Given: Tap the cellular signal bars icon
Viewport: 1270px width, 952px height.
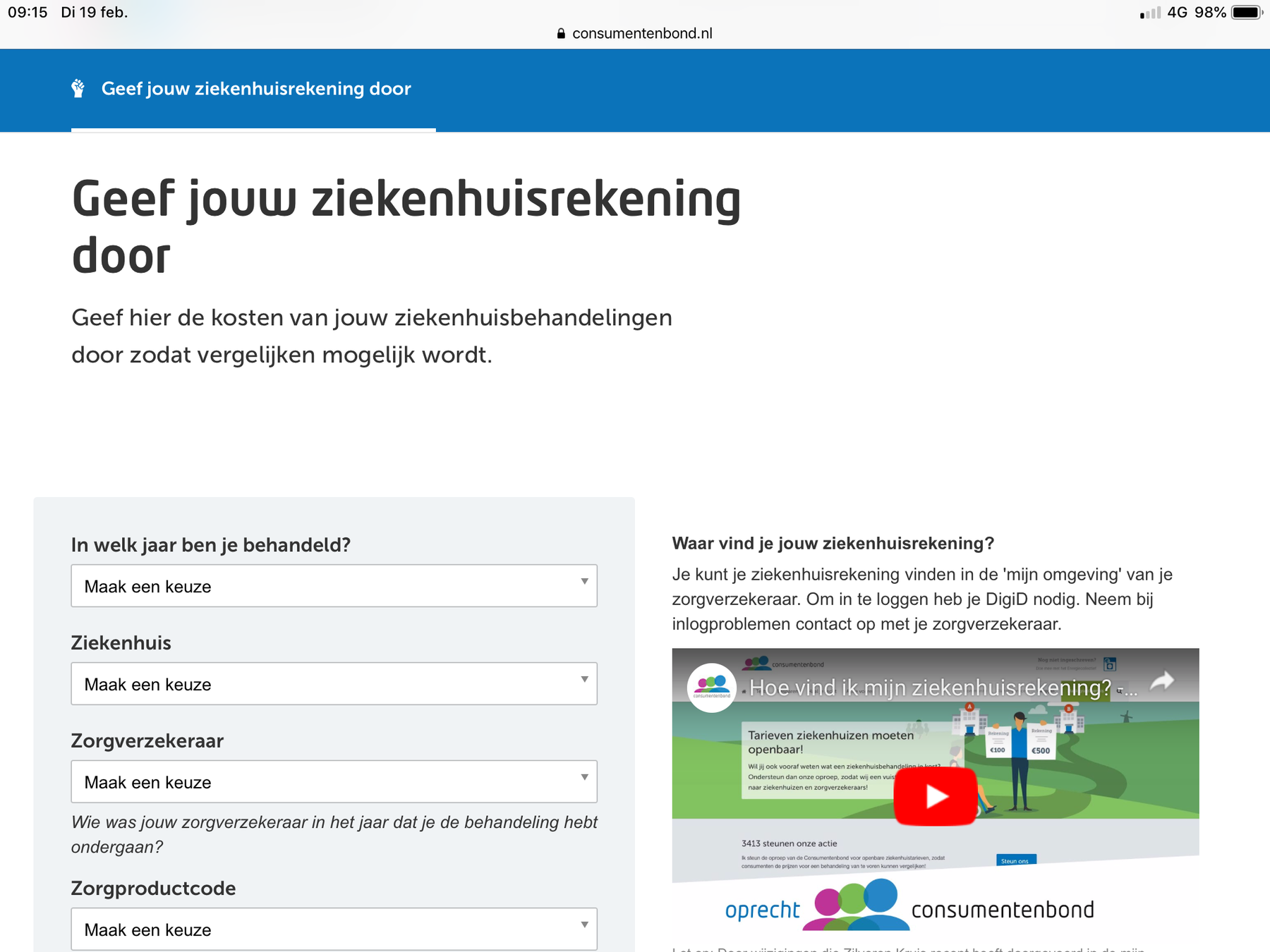Looking at the screenshot, I should [x=1150, y=13].
